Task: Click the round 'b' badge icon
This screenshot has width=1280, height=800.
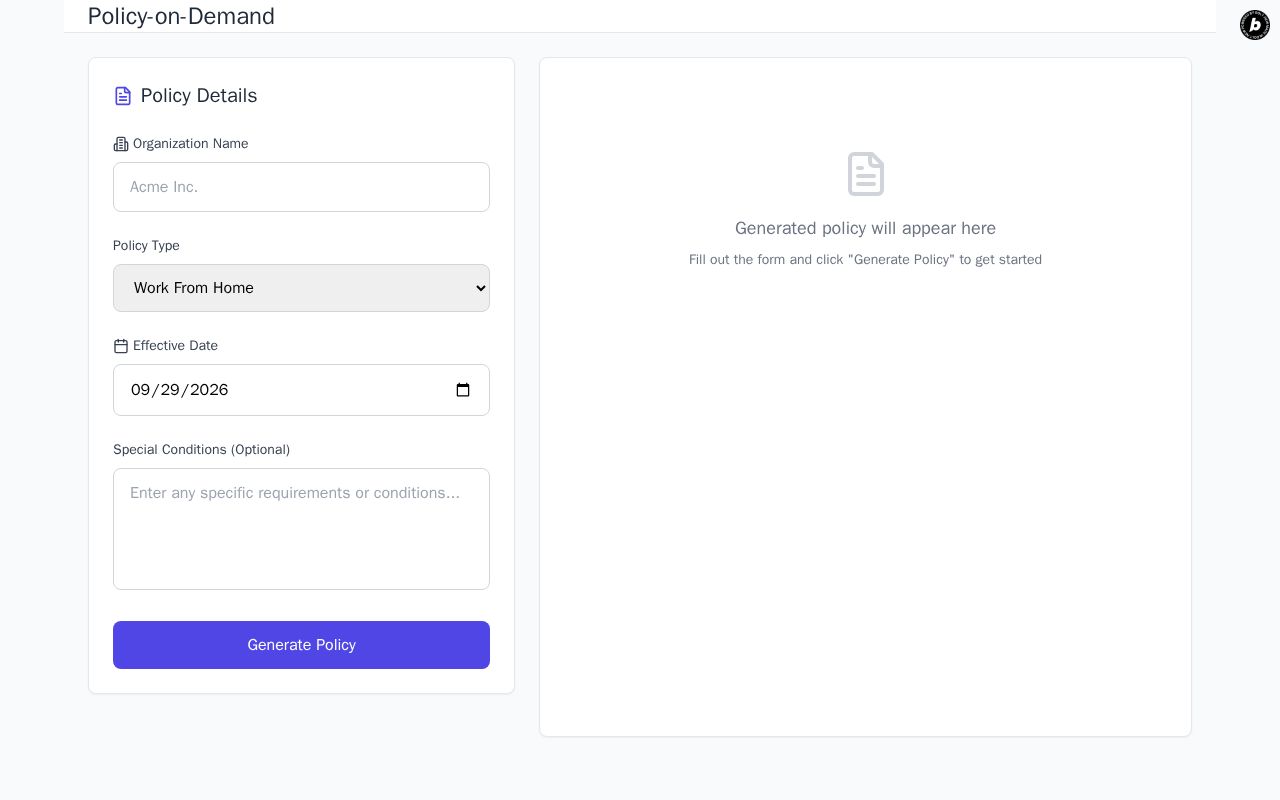Action: pos(1255,25)
